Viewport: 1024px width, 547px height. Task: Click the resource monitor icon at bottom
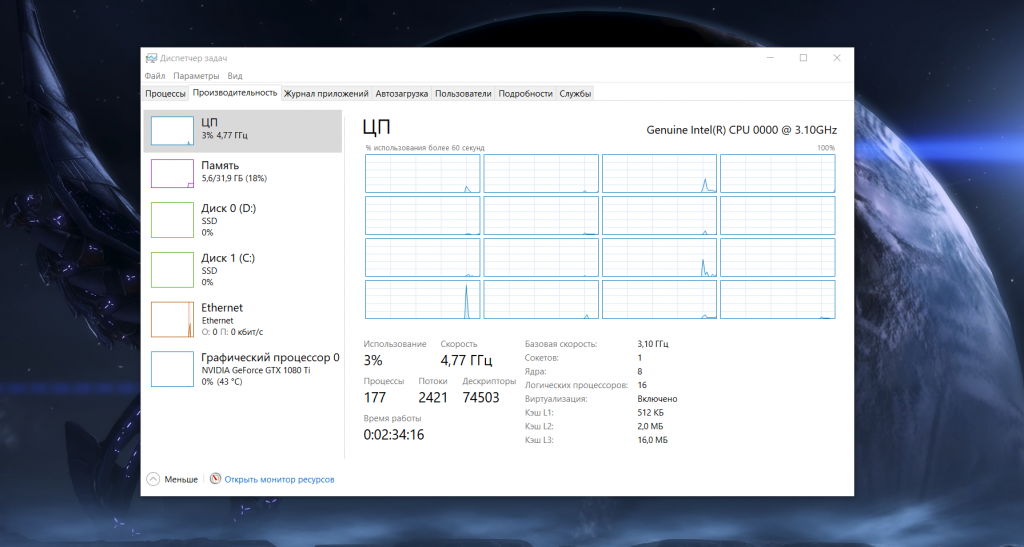(x=215, y=479)
